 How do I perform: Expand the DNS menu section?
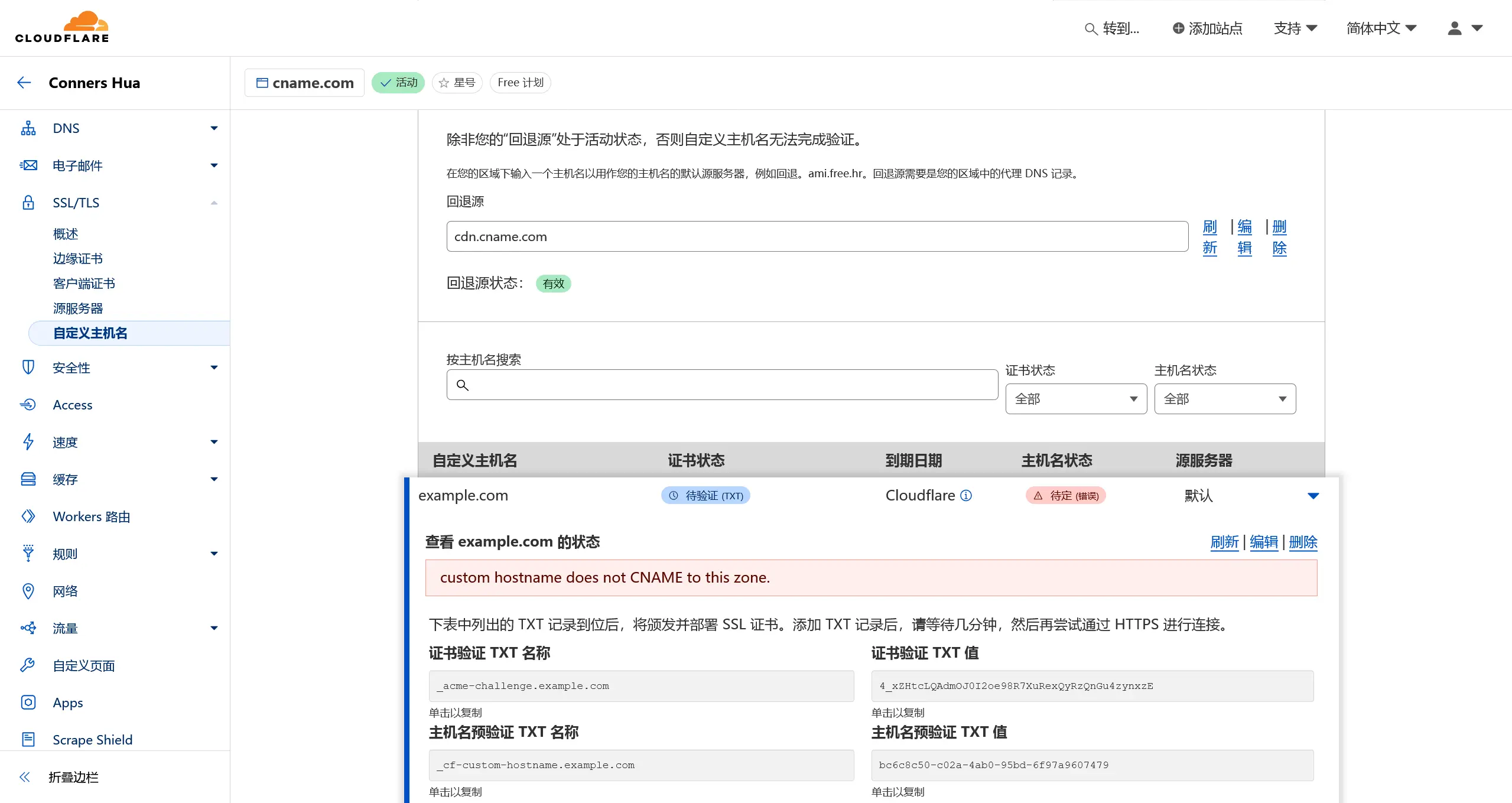214,128
